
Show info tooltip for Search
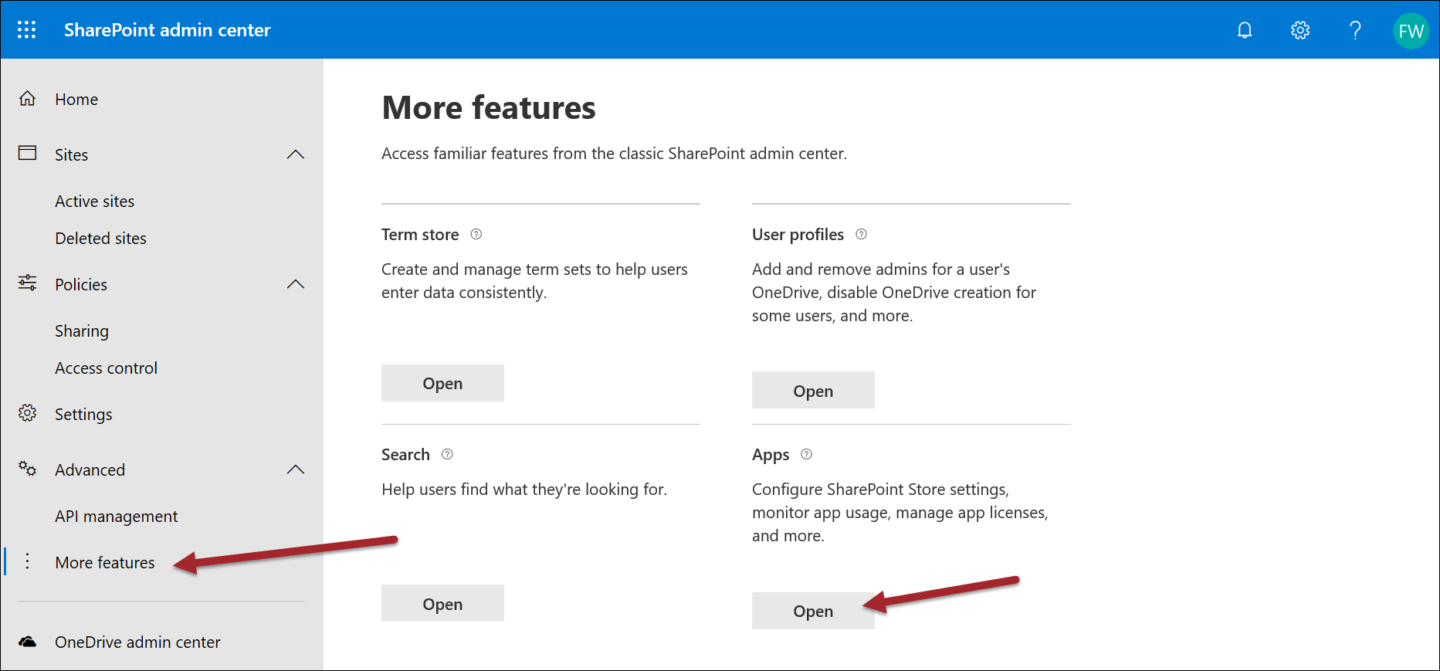tap(447, 454)
